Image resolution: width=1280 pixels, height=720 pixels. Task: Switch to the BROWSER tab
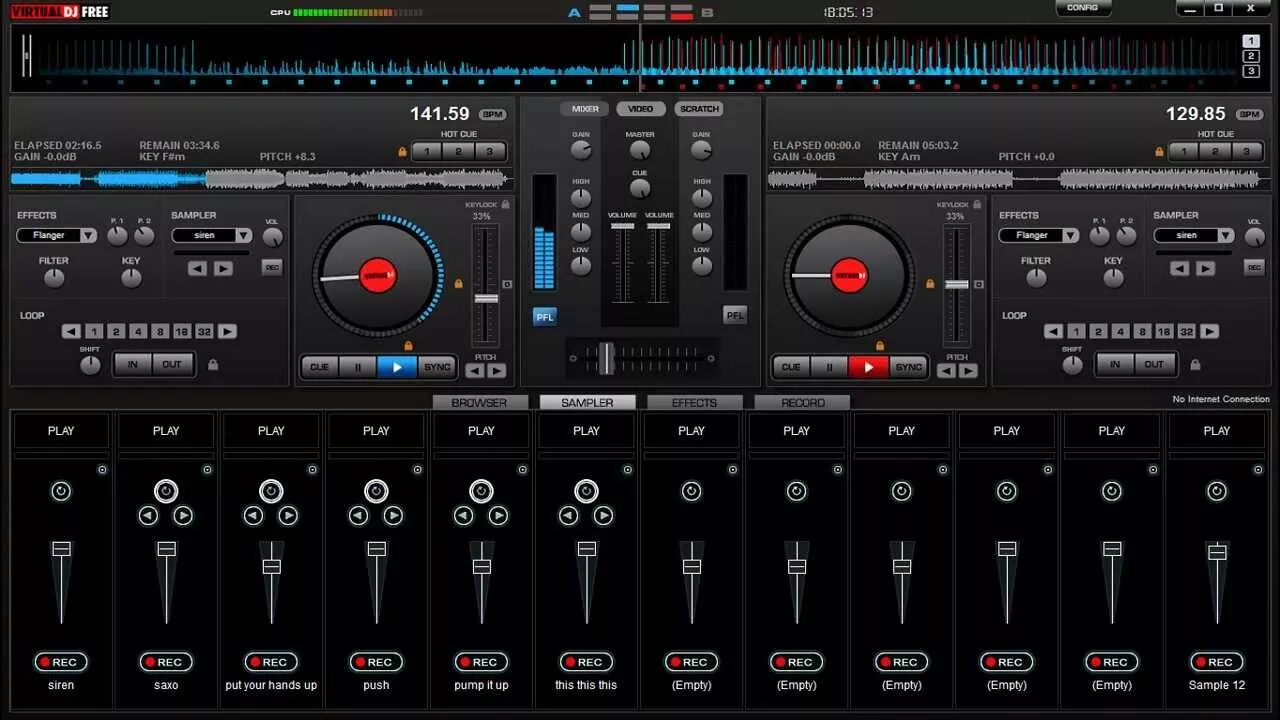pyautogui.click(x=479, y=402)
